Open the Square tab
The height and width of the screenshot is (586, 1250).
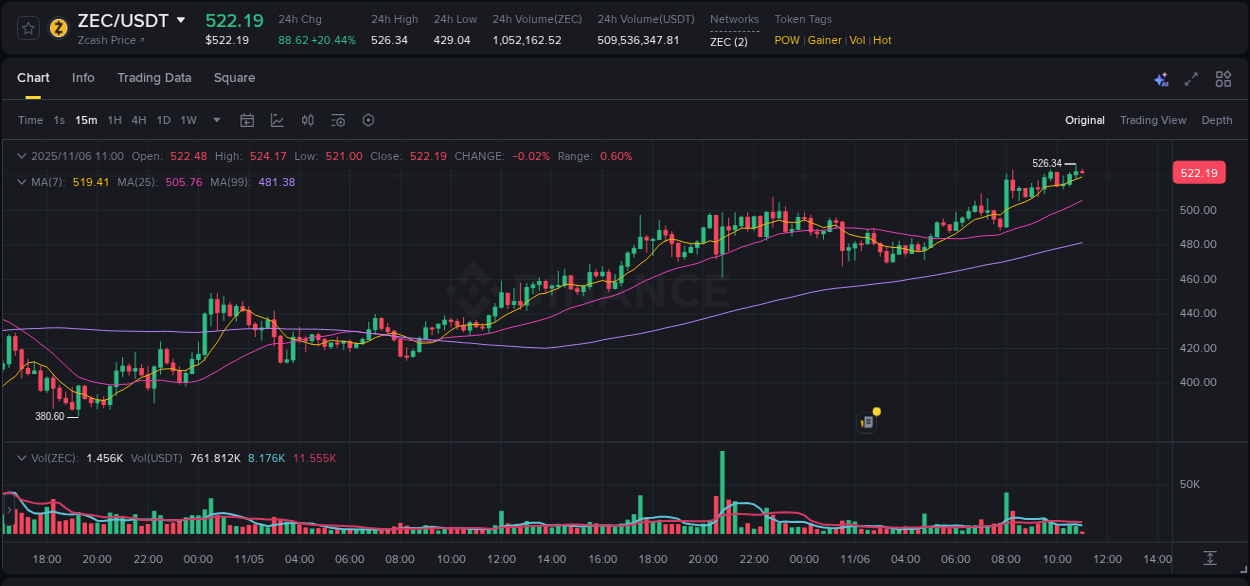tap(234, 78)
